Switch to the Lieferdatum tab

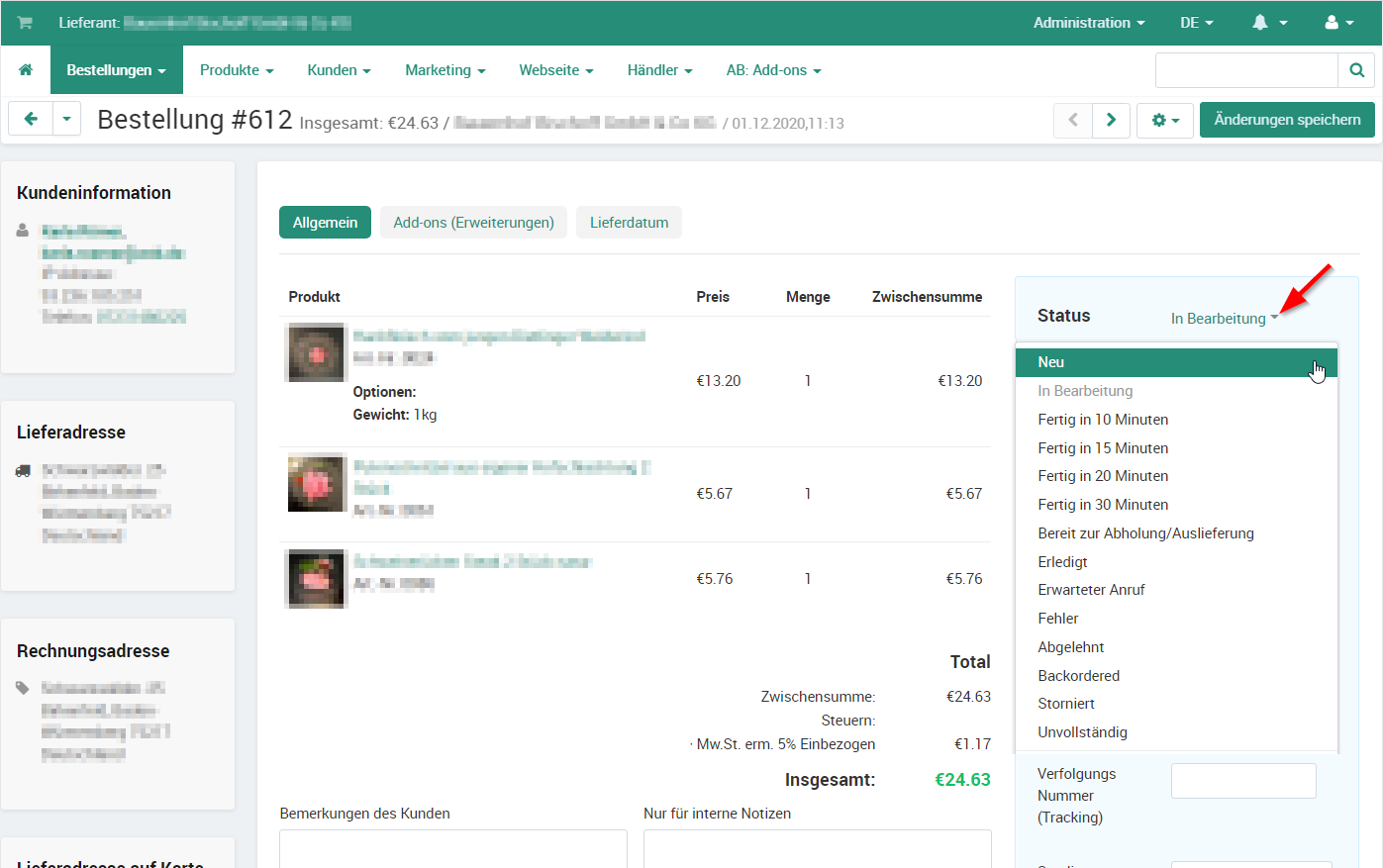(x=629, y=223)
